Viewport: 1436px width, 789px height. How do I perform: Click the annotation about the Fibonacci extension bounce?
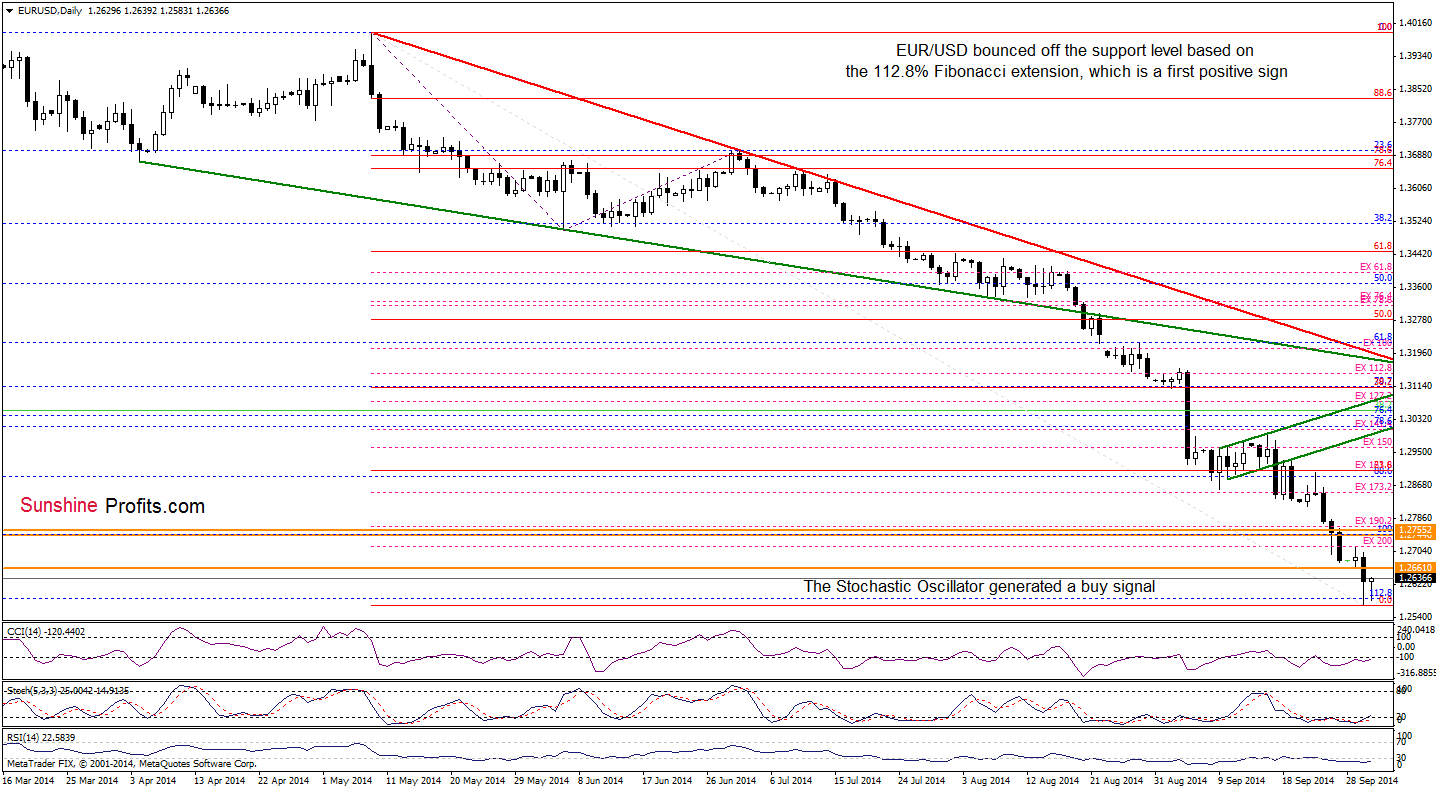click(1067, 60)
